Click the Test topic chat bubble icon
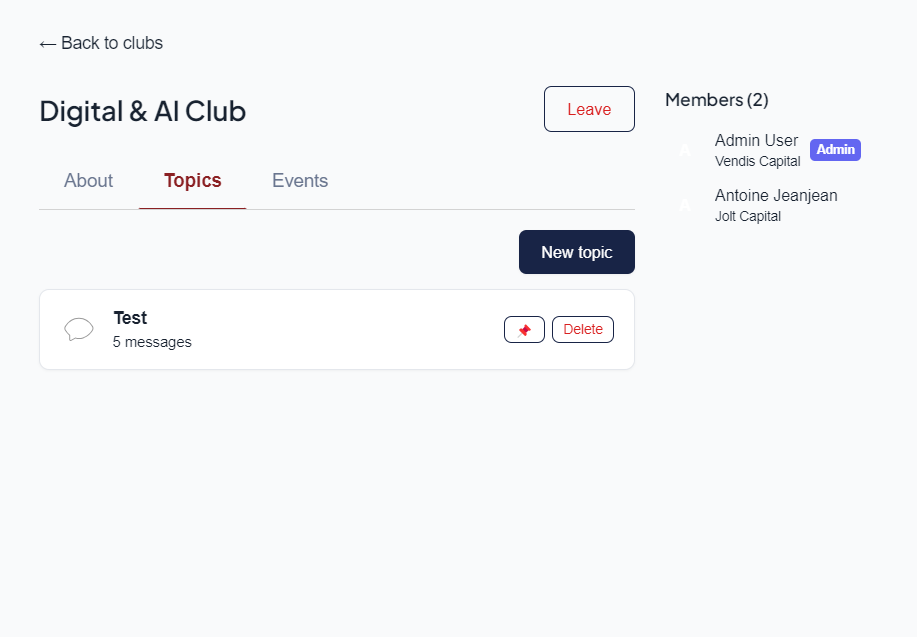 coord(79,329)
